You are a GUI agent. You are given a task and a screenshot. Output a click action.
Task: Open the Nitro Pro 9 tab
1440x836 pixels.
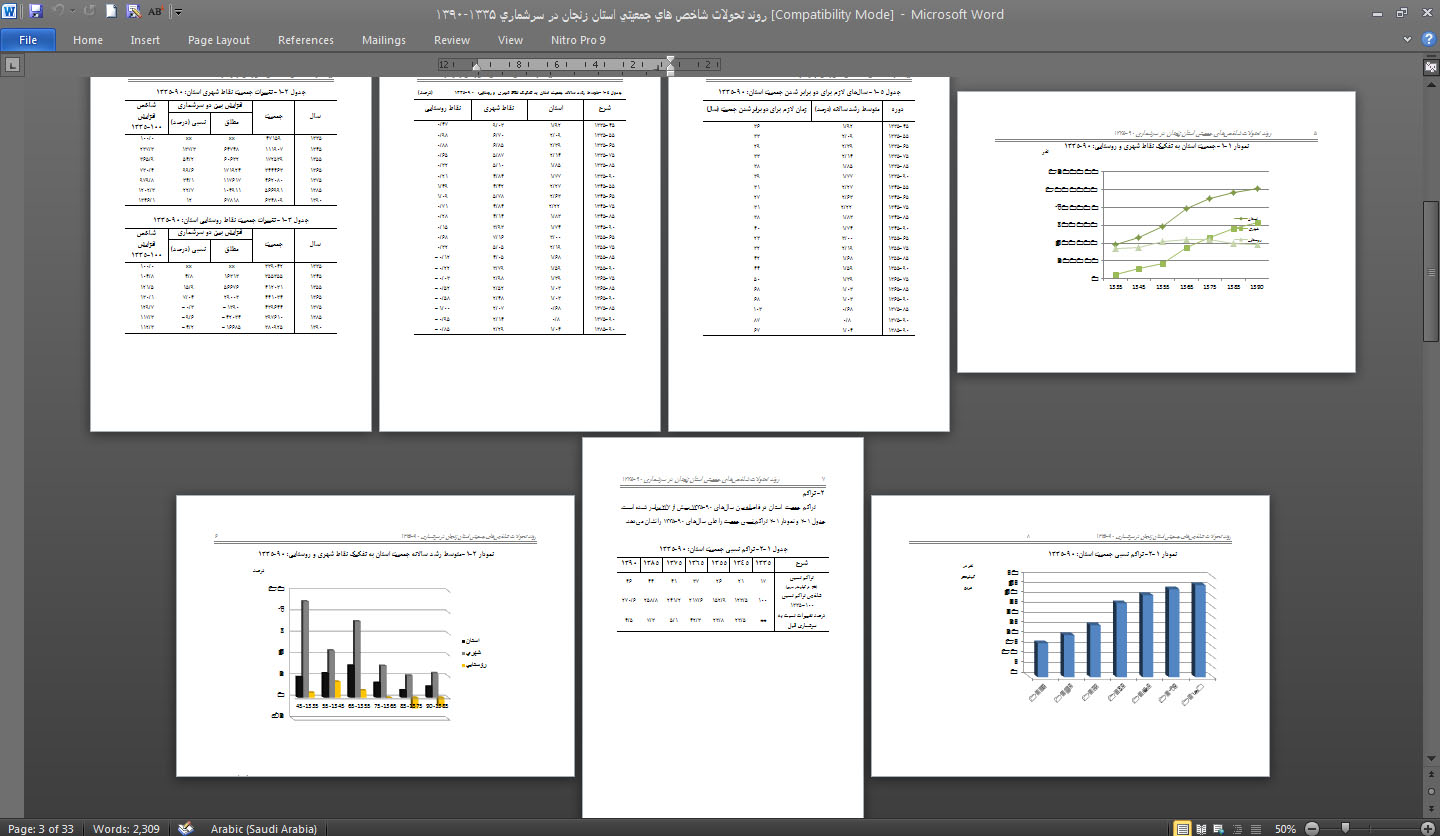pos(578,40)
